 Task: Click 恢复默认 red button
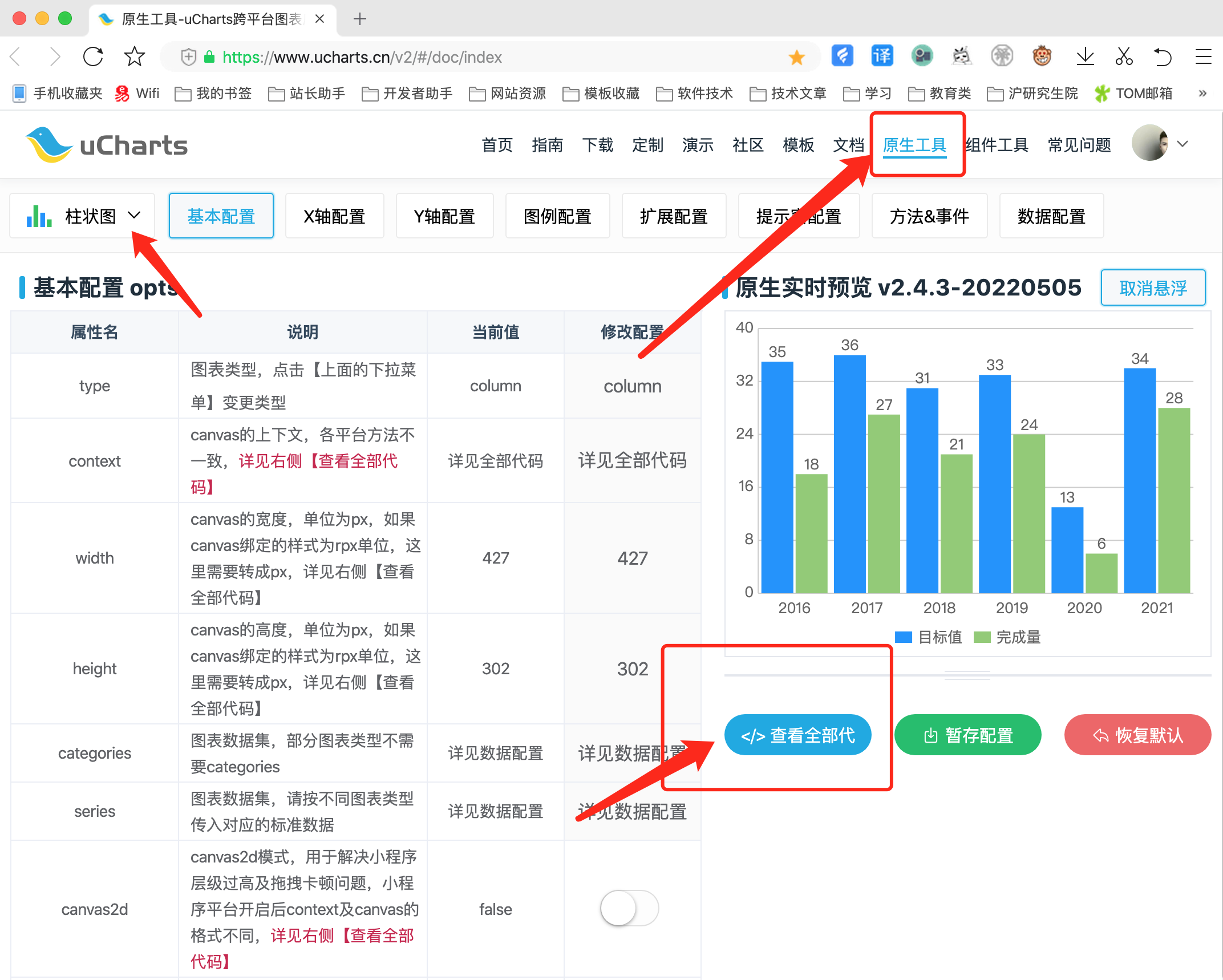pos(1137,735)
